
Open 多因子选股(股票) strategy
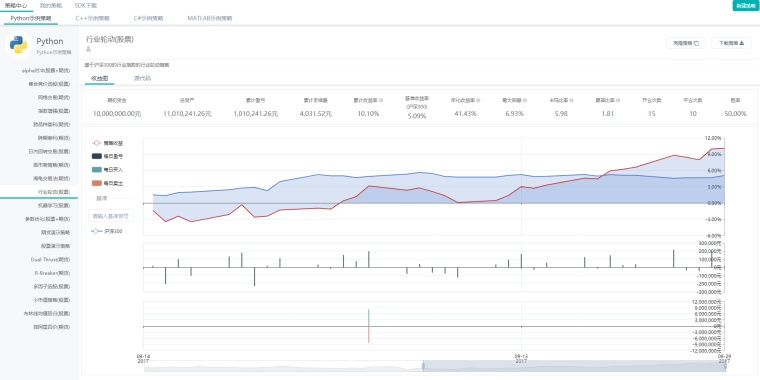[x=51, y=286]
